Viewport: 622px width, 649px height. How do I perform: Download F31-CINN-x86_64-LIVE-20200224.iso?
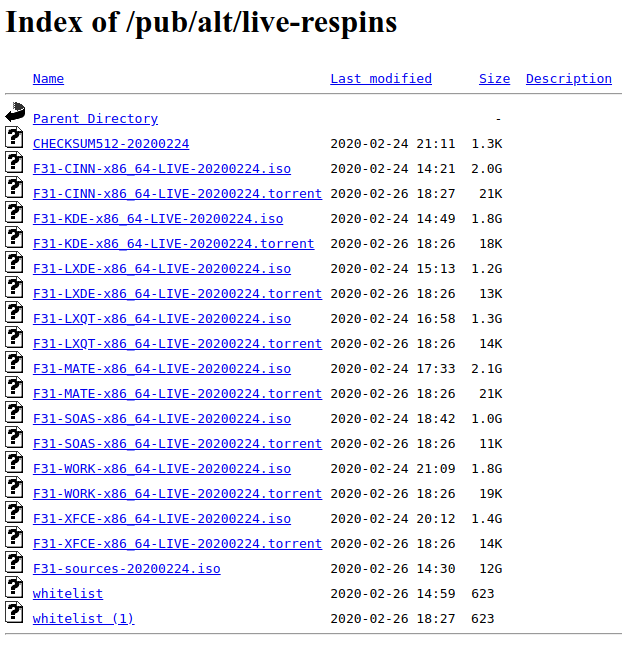click(x=162, y=169)
